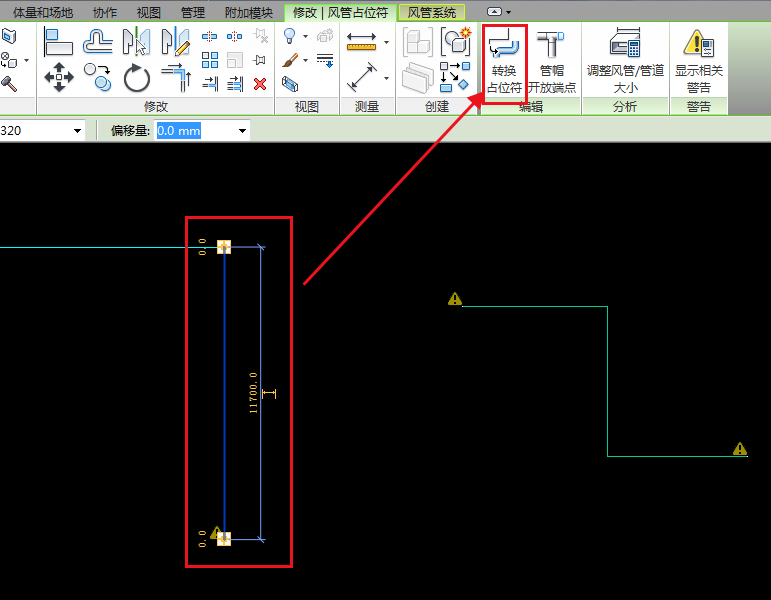
Task: Switch to the 风管系统 tab
Action: pos(432,12)
